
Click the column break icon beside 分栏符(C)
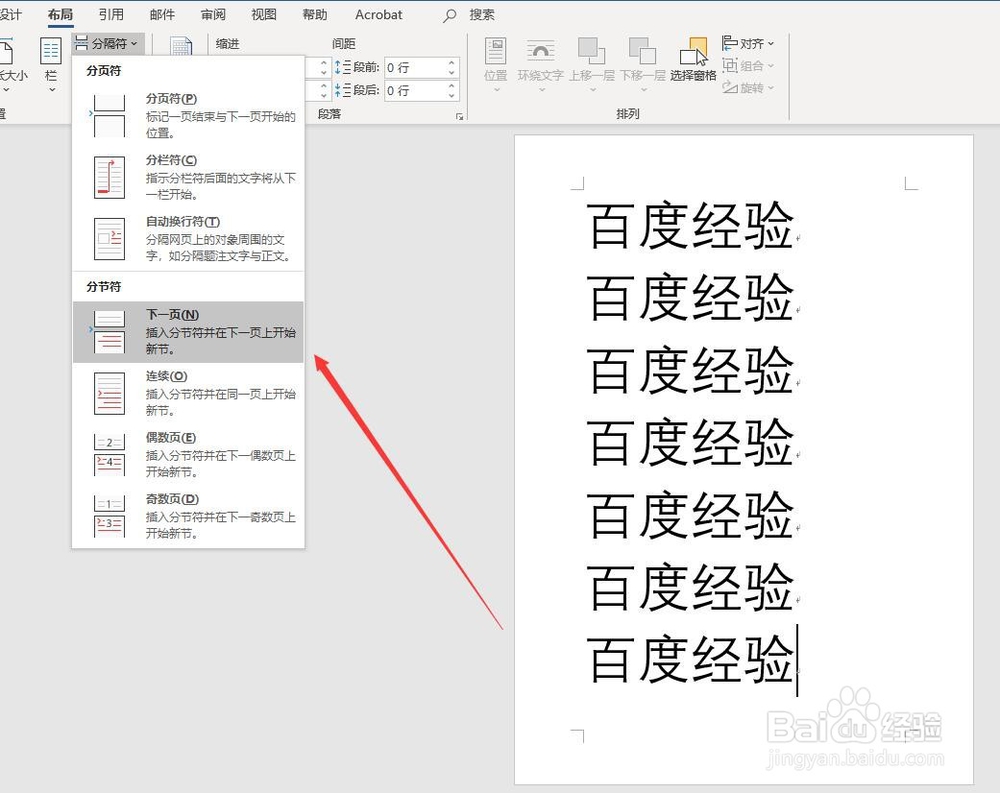point(109,177)
